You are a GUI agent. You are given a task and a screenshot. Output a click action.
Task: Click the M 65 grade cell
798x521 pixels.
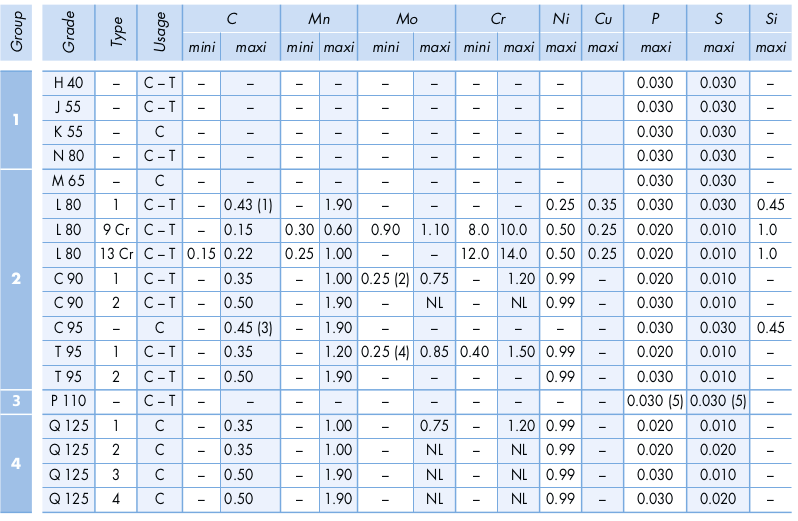click(x=69, y=181)
